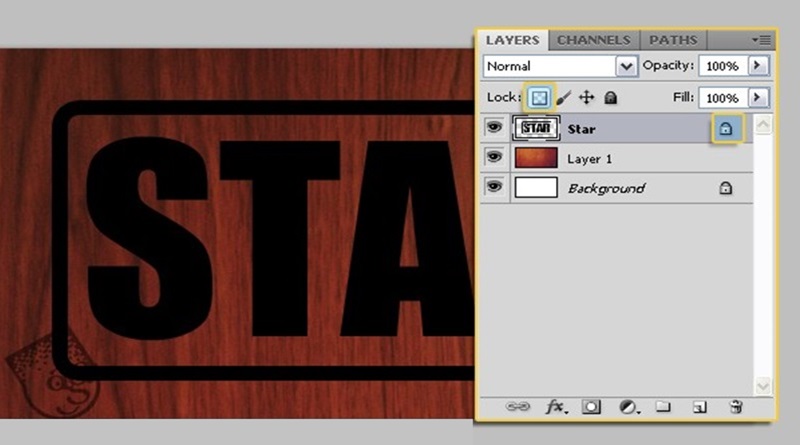Screen dimensions: 800x445
Task: Open the Fill slider arrow
Action: click(758, 97)
